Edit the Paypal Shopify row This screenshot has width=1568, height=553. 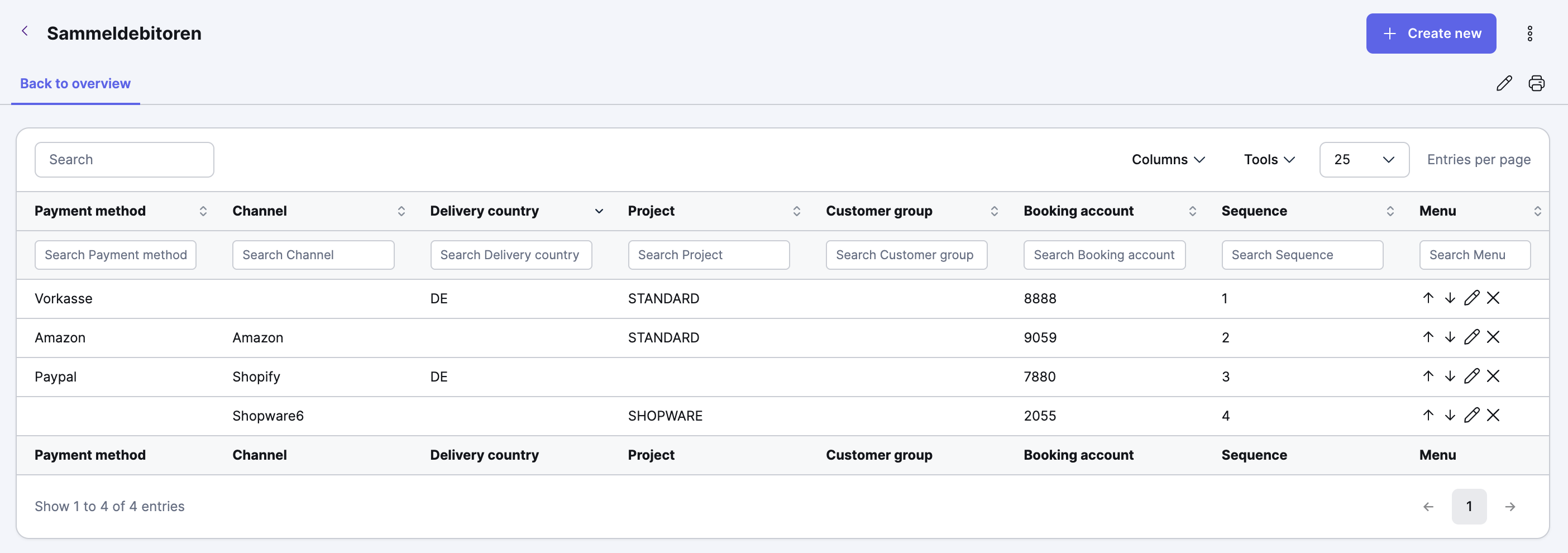click(1472, 376)
